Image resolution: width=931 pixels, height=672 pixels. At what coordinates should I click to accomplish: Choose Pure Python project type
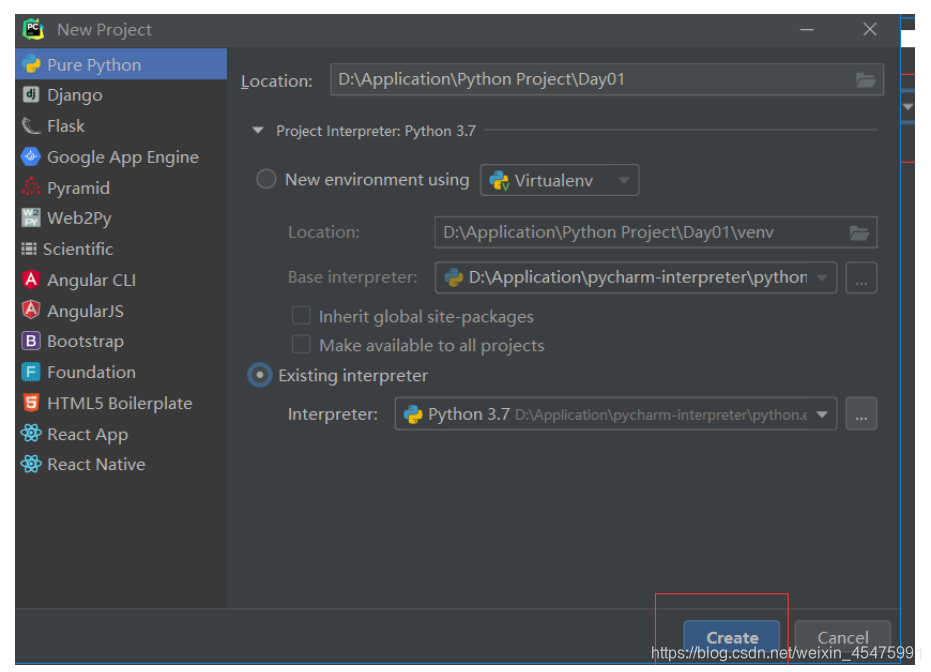(121, 64)
